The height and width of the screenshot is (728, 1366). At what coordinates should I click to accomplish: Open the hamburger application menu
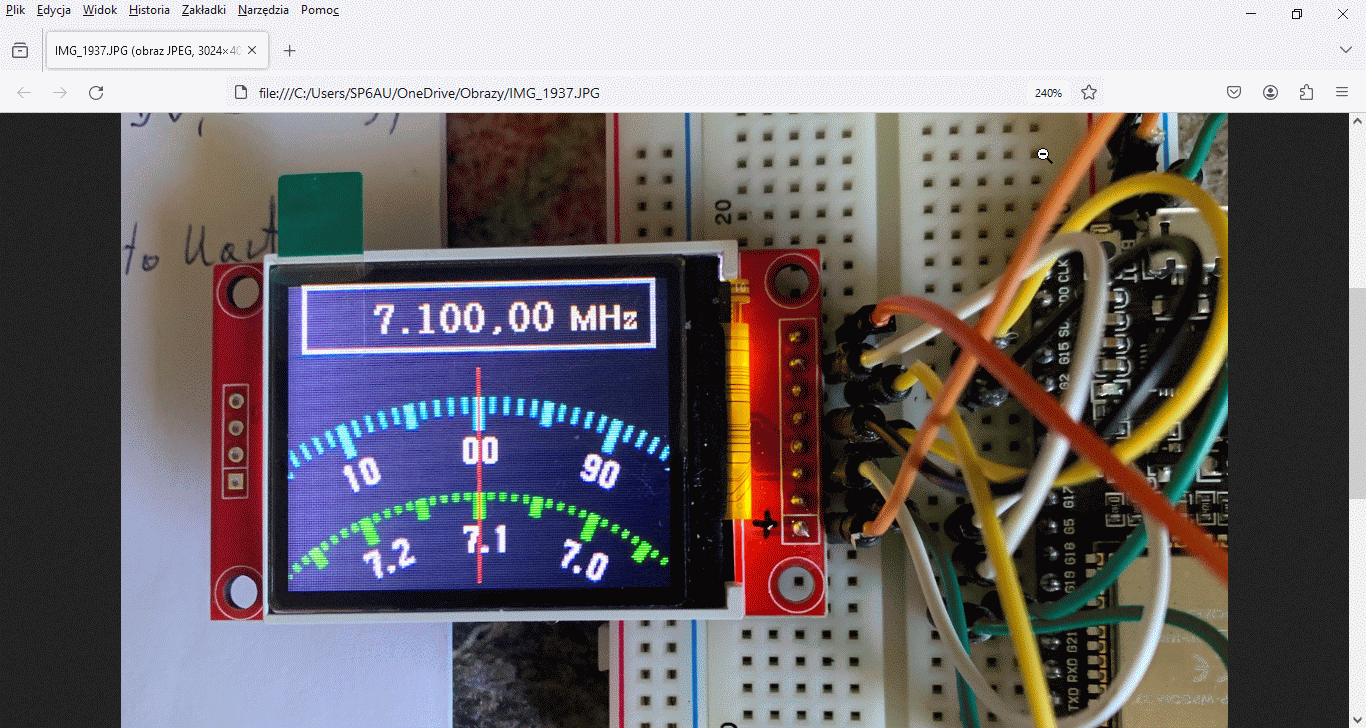click(1342, 93)
